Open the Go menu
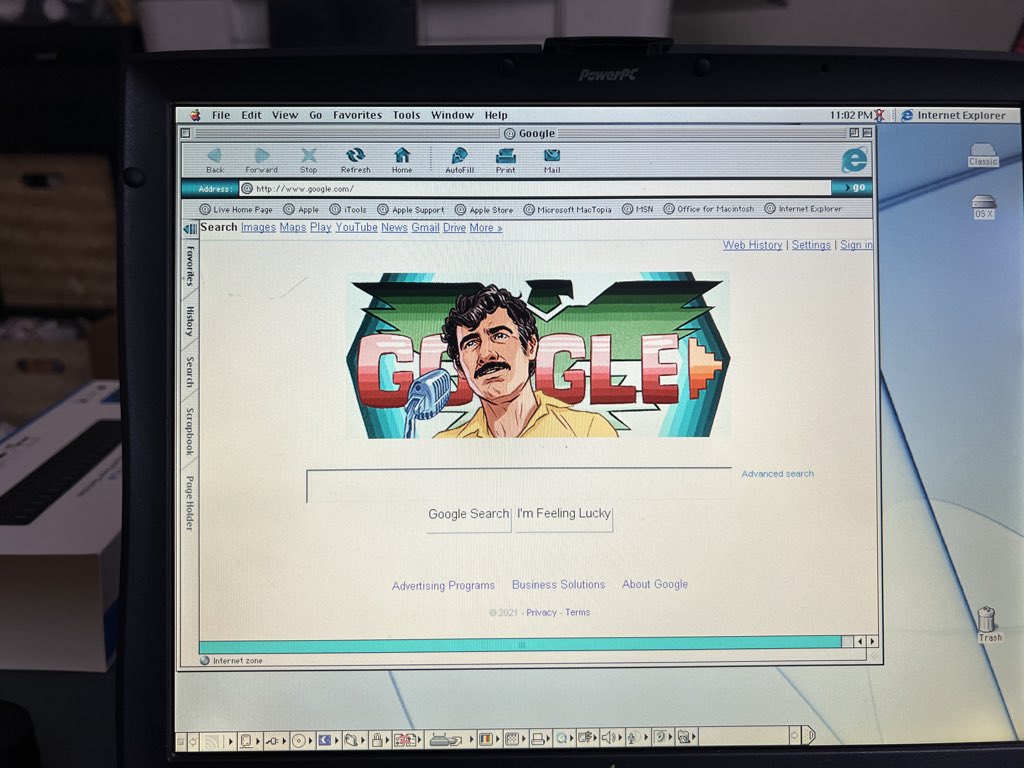 [315, 115]
